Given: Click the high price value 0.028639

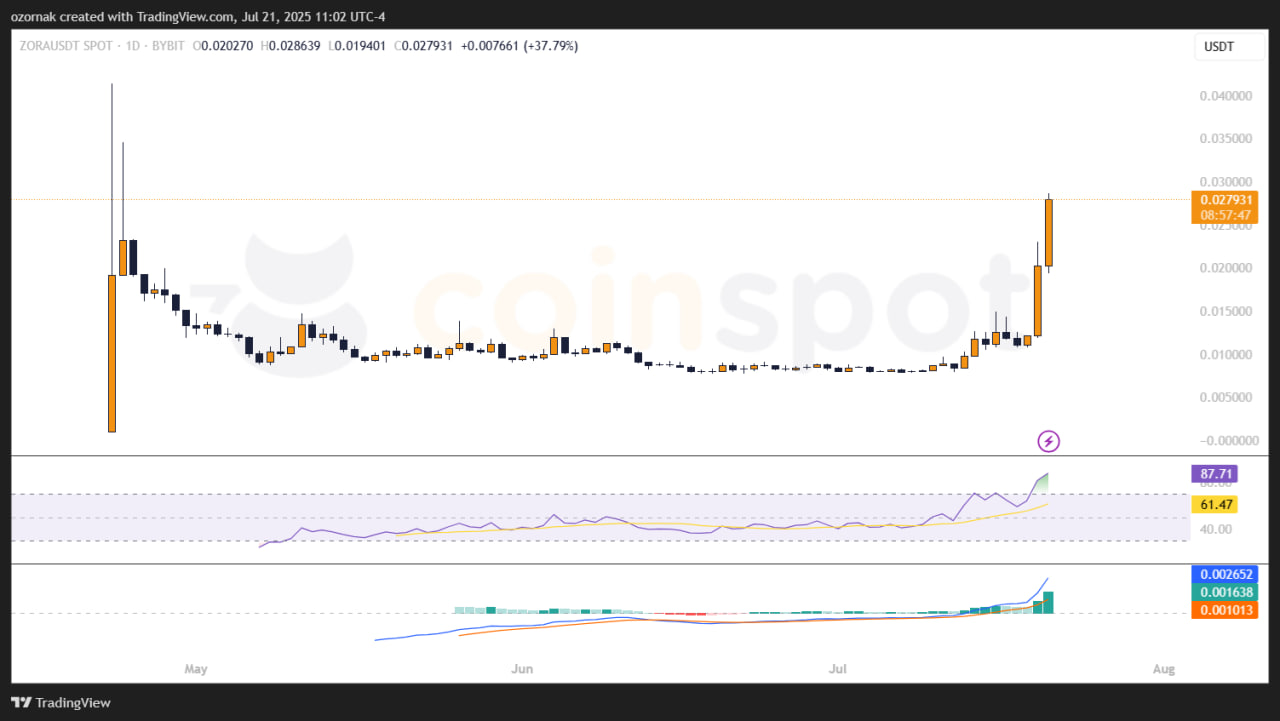Looking at the screenshot, I should point(296,45).
